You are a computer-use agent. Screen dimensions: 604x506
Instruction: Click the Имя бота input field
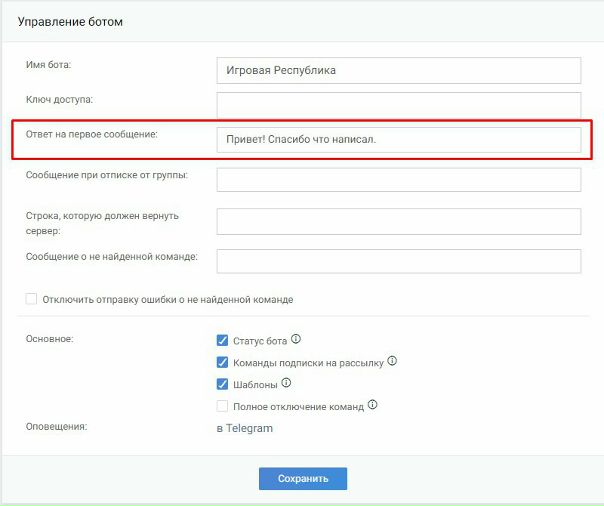click(398, 71)
